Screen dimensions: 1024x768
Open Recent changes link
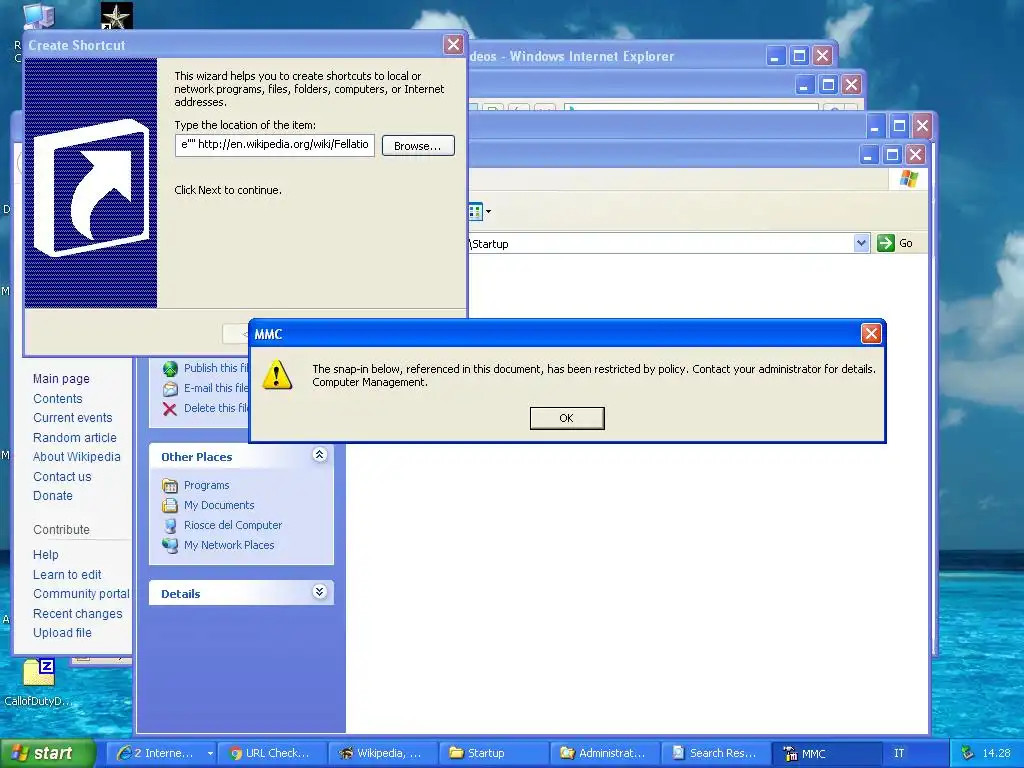[78, 614]
